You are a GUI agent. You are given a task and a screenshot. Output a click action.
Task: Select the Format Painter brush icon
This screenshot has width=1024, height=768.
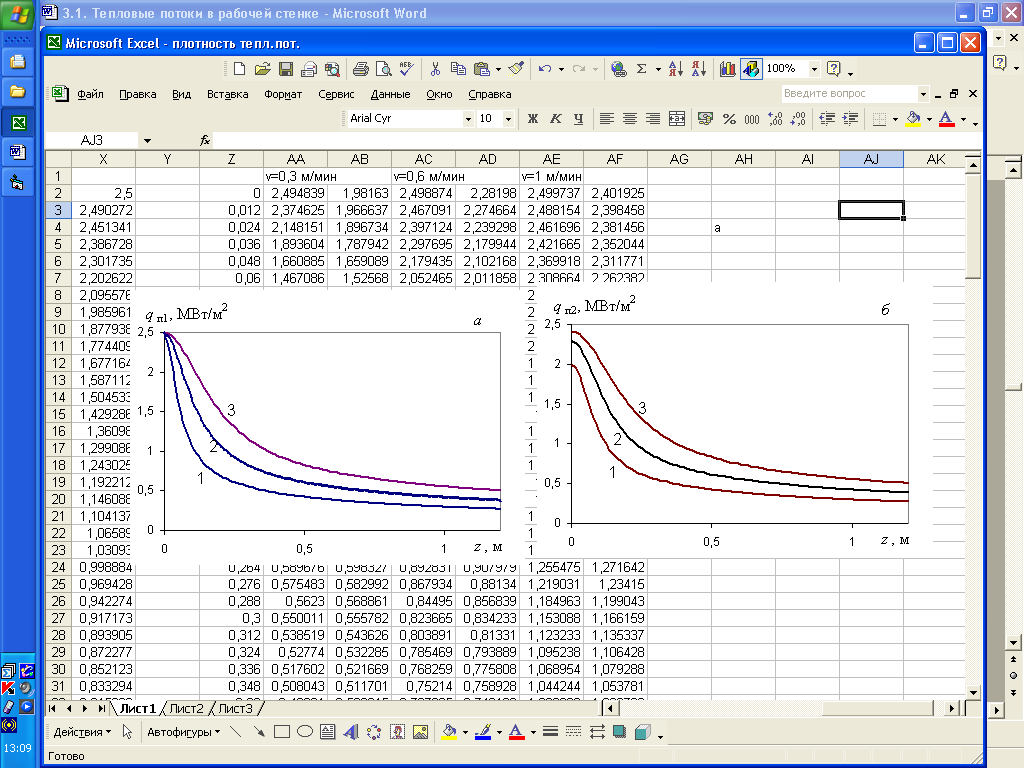click(x=516, y=69)
